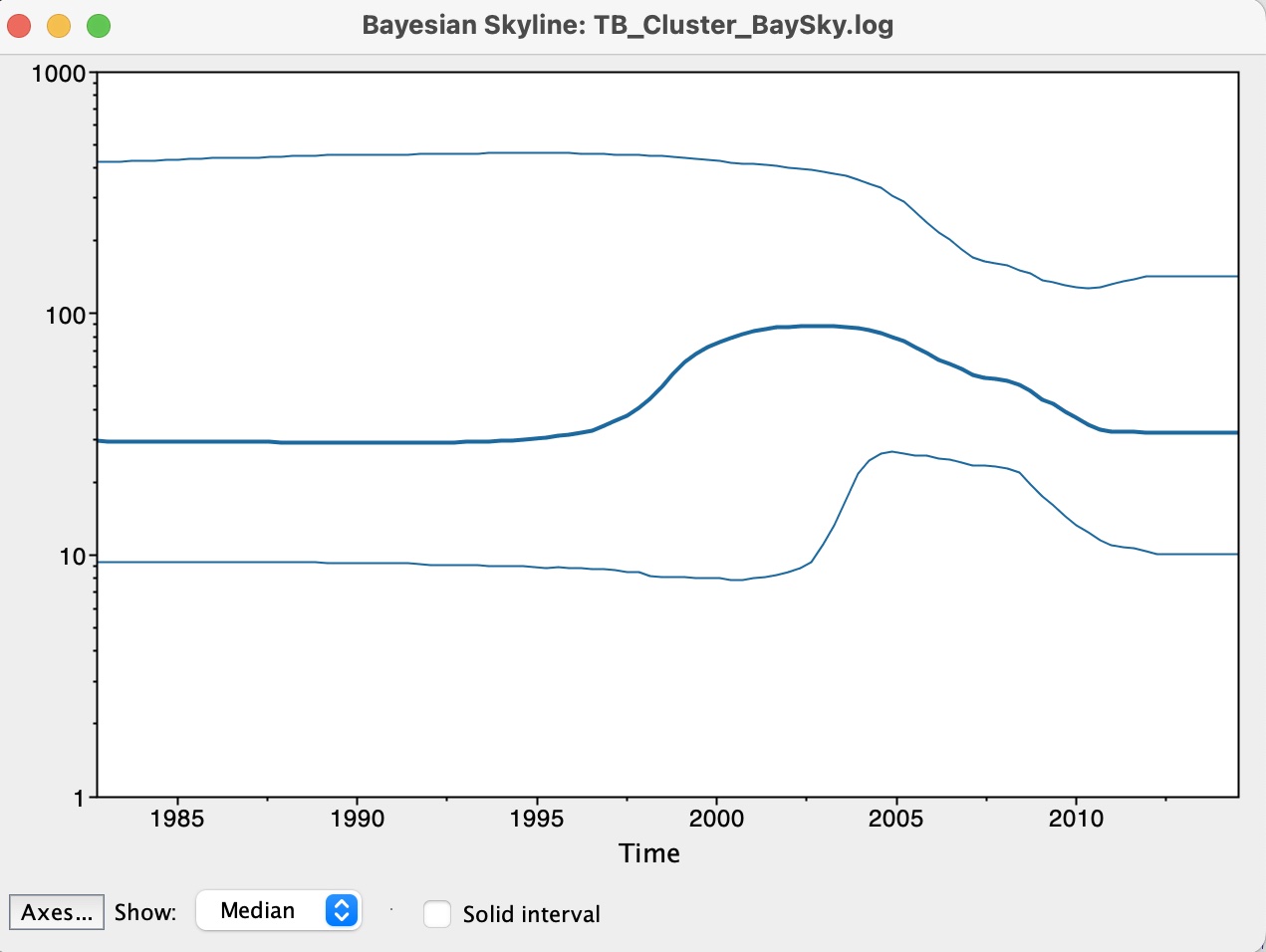Click the 1985 tick label on x-axis
This screenshot has height=952, width=1266.
[177, 819]
